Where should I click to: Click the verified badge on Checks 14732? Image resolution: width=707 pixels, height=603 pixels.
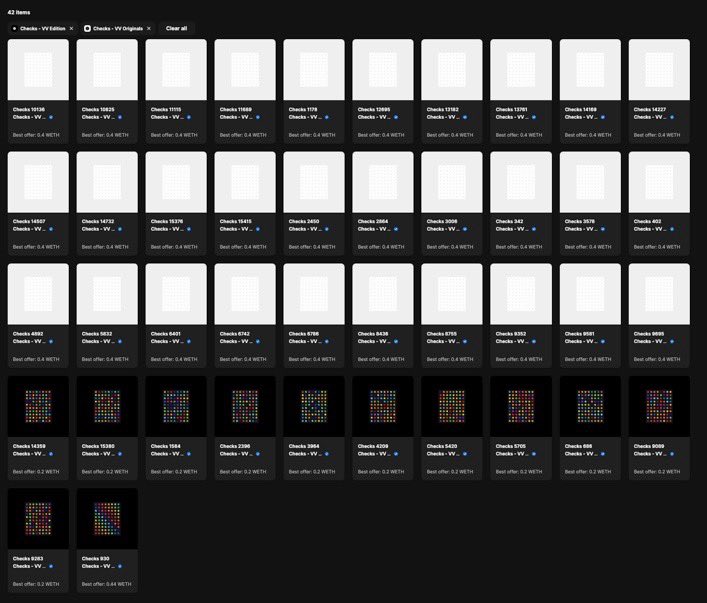tap(120, 229)
